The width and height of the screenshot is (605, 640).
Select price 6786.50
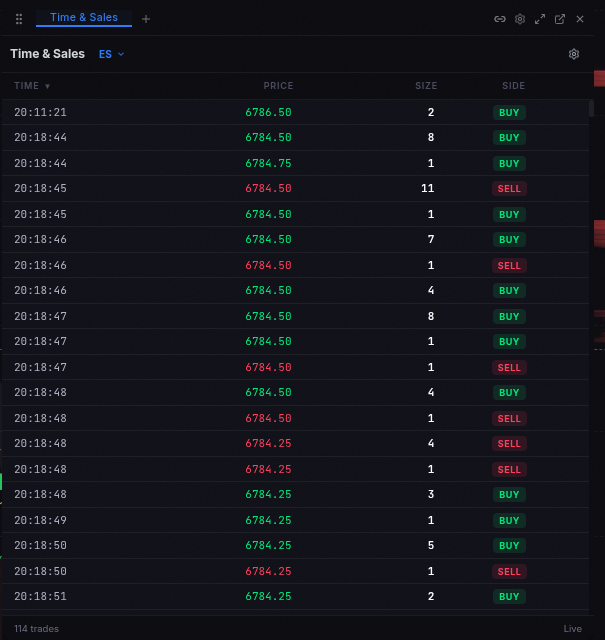click(268, 112)
